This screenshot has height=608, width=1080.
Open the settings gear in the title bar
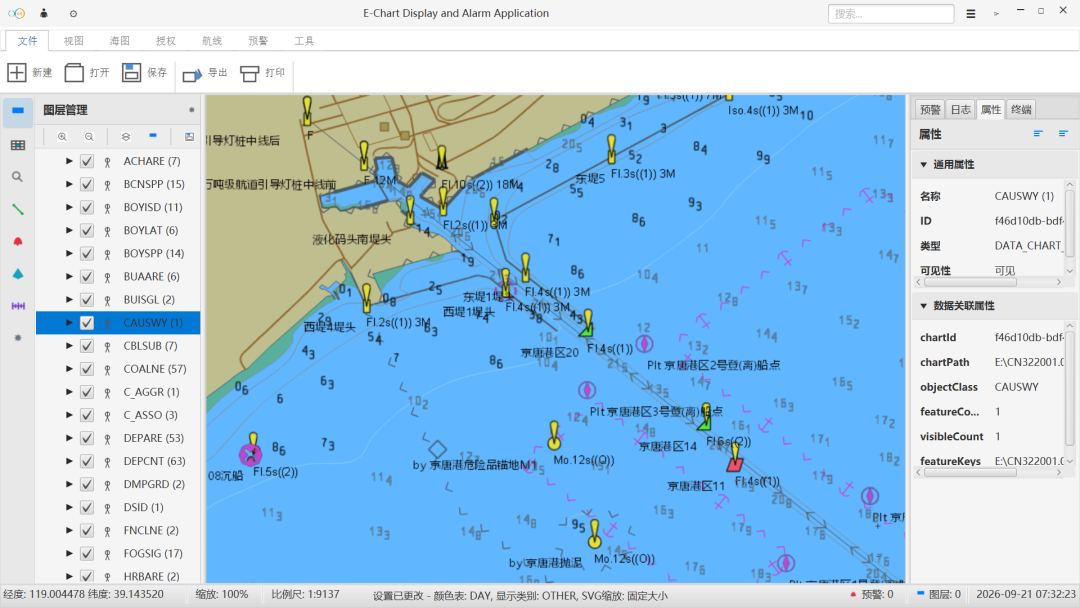click(74, 13)
